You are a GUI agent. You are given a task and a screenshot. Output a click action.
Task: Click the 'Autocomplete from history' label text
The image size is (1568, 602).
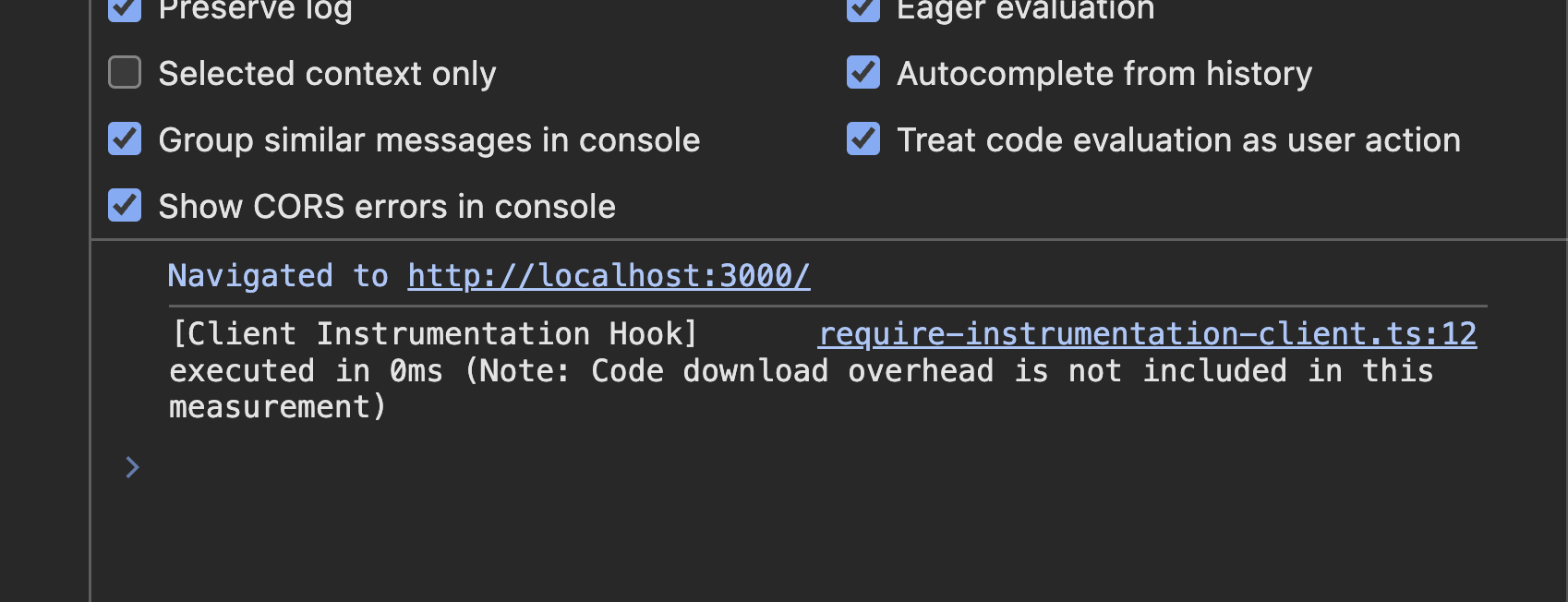click(1104, 73)
